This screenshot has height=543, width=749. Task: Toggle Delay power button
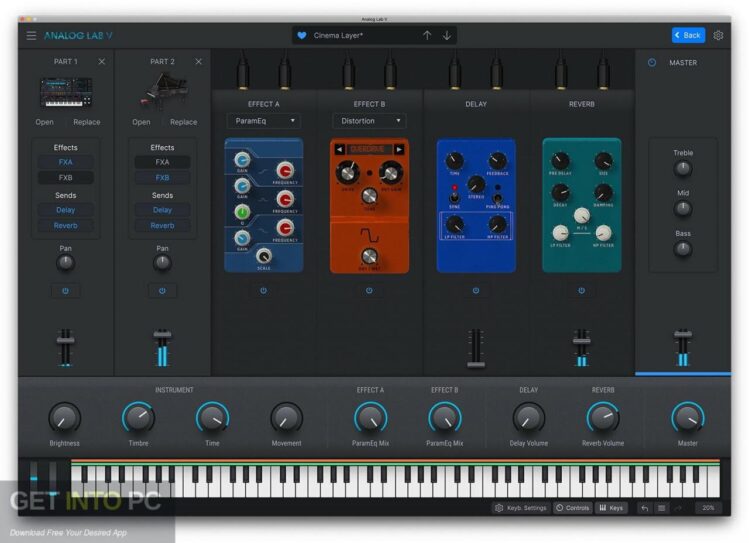(476, 290)
